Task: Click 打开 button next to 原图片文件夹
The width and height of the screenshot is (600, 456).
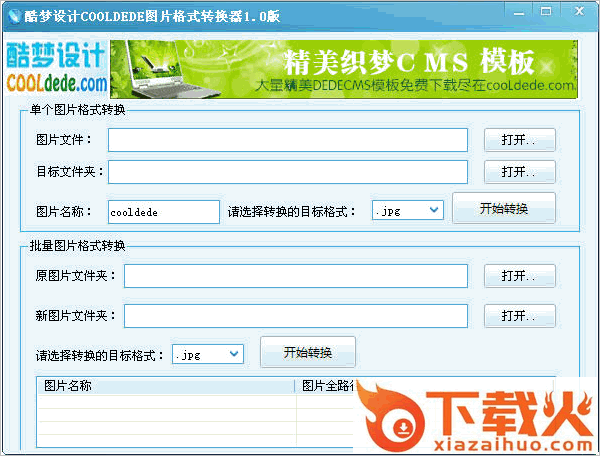Action: [520, 276]
